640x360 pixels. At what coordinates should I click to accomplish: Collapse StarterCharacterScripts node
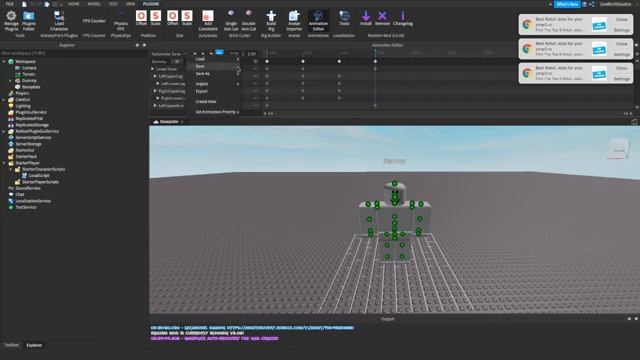click(11, 169)
